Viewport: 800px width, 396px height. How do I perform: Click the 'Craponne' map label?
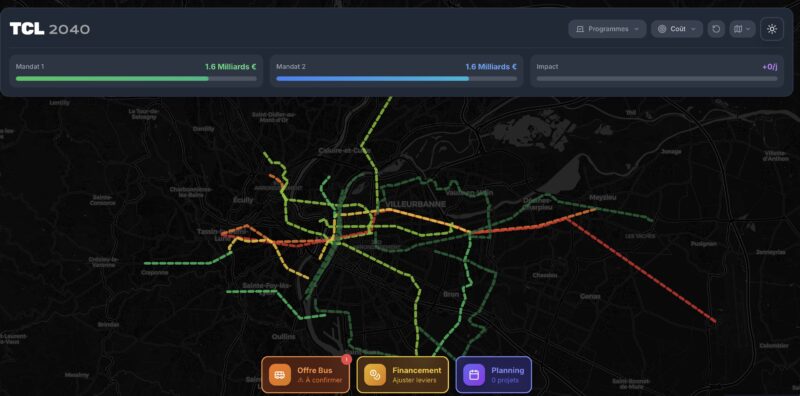tap(155, 273)
